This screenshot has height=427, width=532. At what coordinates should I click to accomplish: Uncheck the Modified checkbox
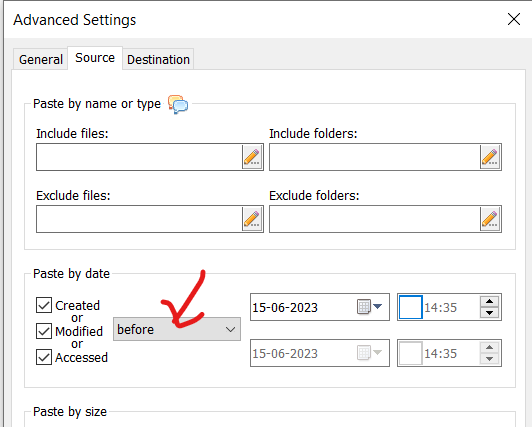44,331
